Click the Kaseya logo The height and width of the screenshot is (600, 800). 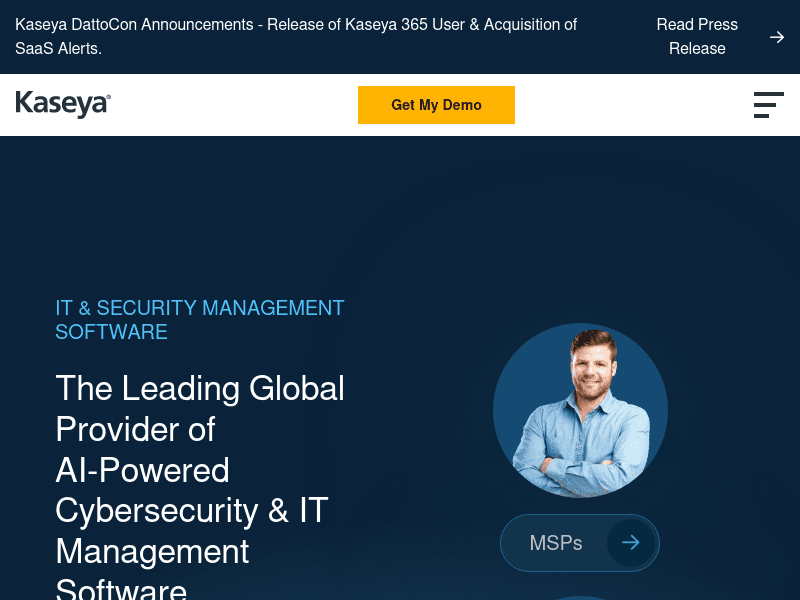point(63,104)
